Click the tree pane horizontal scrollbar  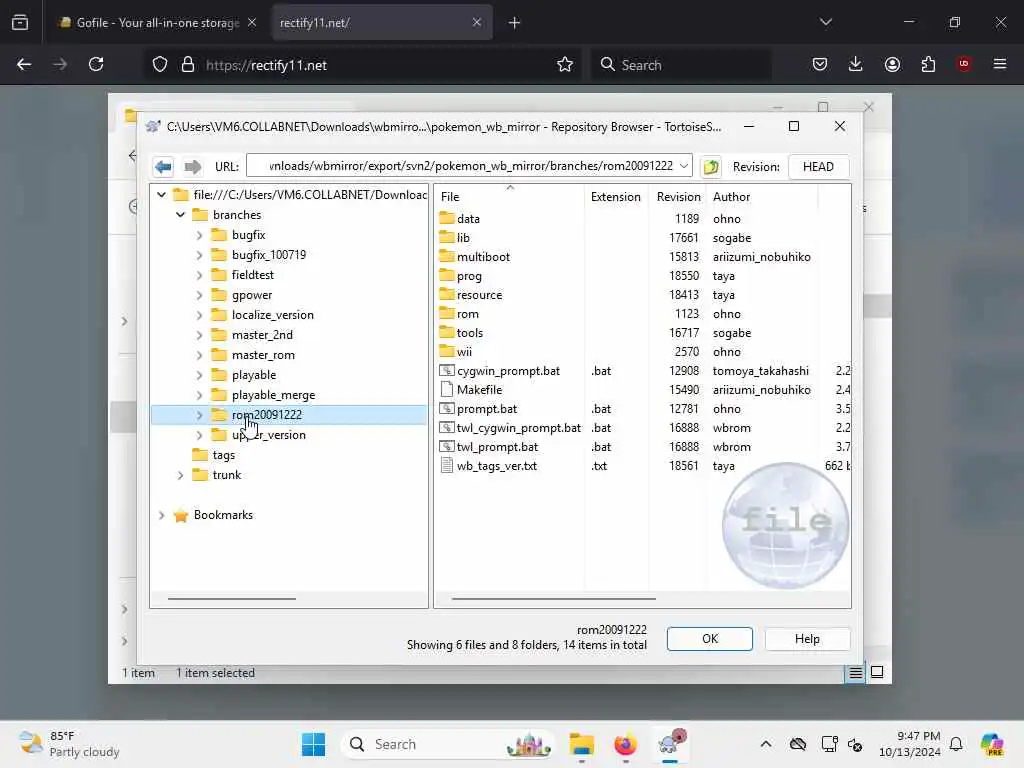[x=232, y=598]
